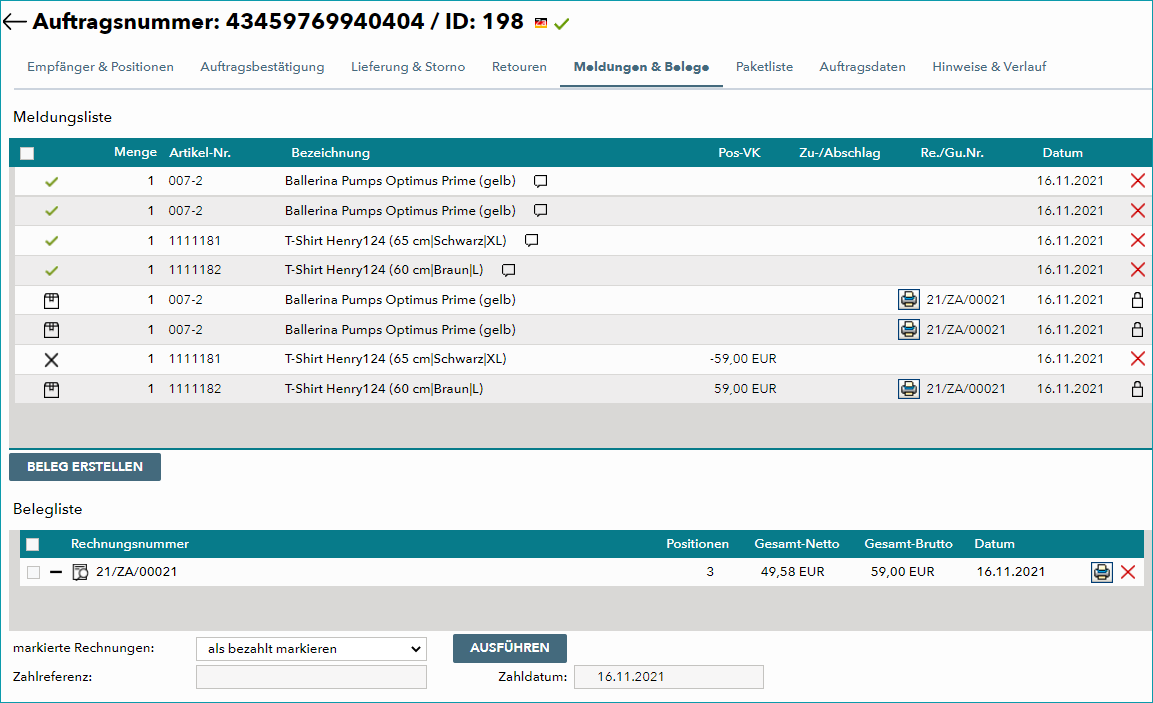Click the green checkmark status of article 1111181
1153x703 pixels.
pos(51,240)
